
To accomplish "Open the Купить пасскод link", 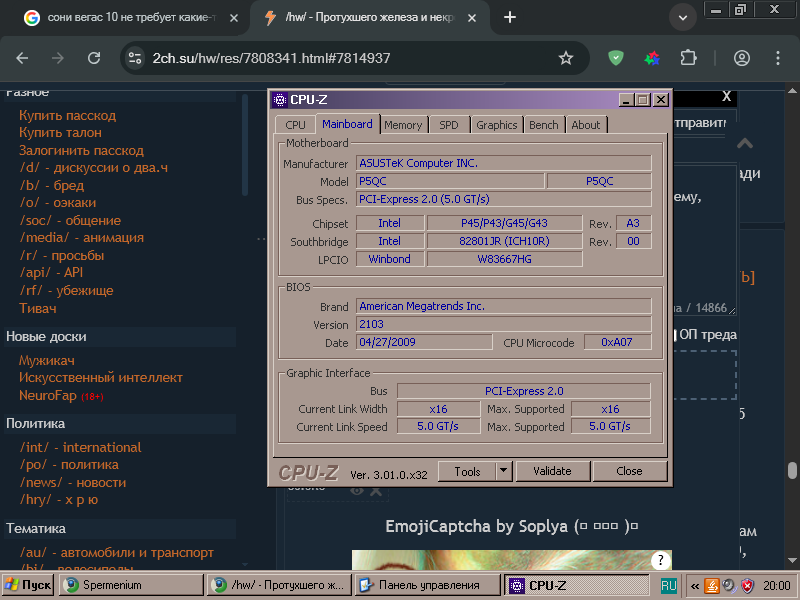I will pyautogui.click(x=67, y=115).
